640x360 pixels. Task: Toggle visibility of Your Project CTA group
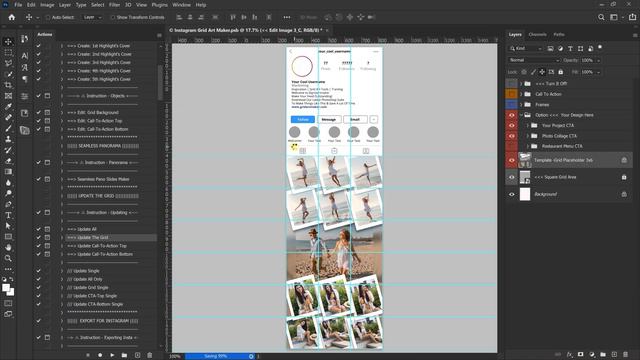pos(511,125)
